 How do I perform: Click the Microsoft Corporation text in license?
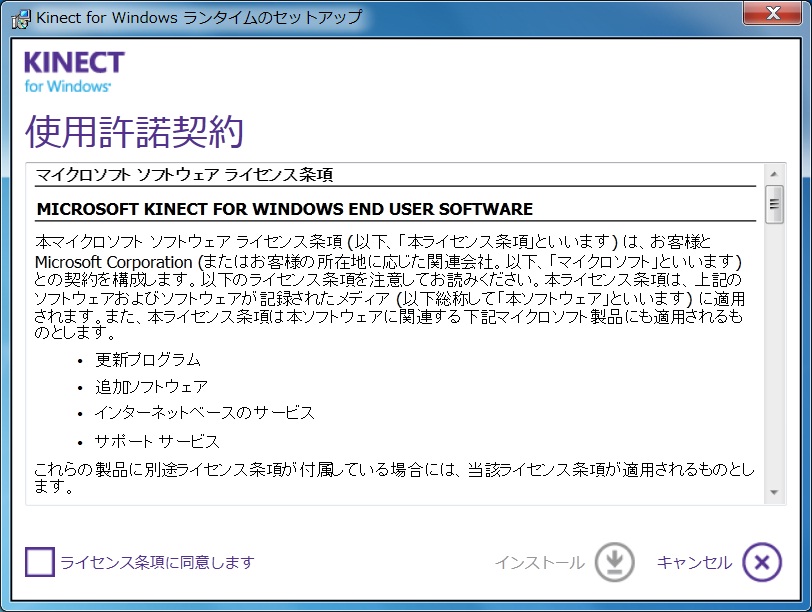point(114,262)
